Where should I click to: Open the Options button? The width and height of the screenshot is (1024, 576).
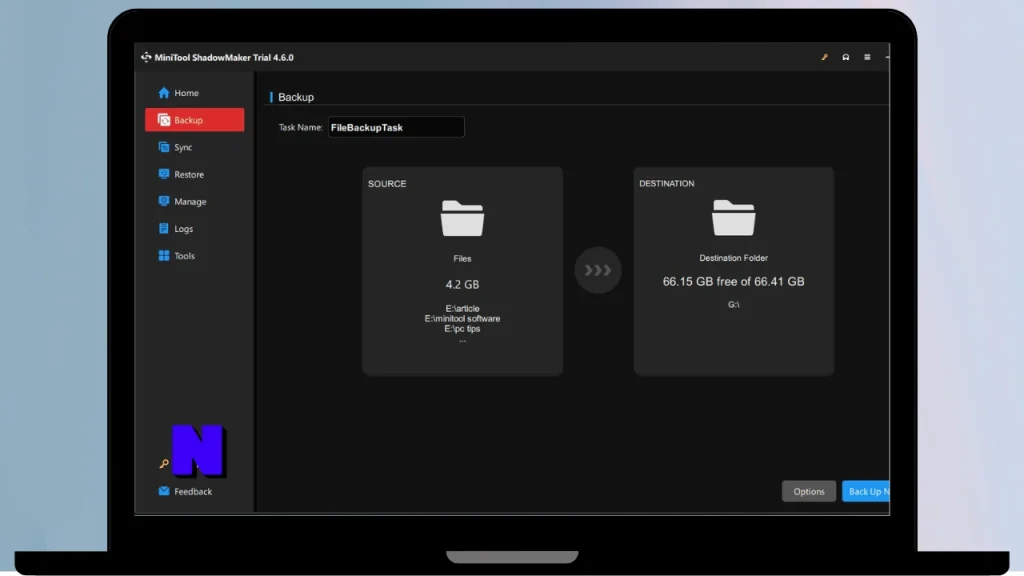coord(808,492)
